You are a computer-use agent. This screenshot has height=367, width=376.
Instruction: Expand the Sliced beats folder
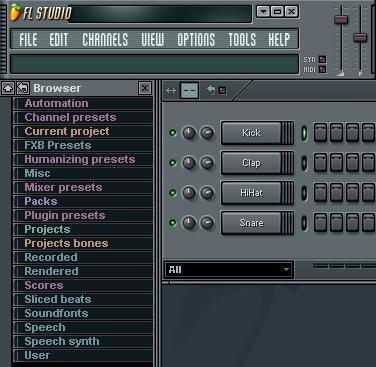tap(83, 299)
